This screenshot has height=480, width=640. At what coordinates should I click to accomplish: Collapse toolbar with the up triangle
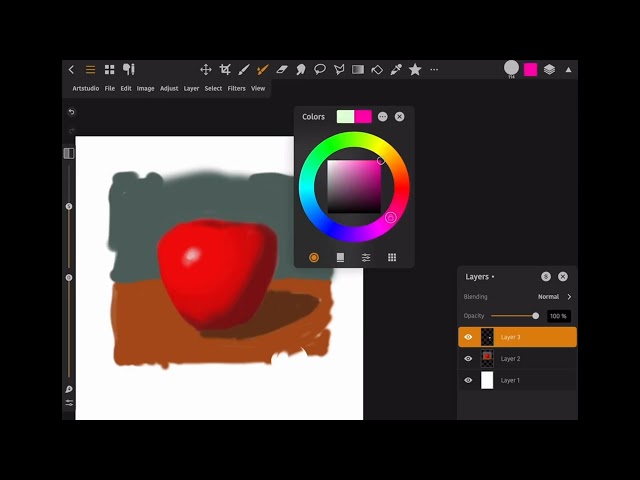coord(568,70)
